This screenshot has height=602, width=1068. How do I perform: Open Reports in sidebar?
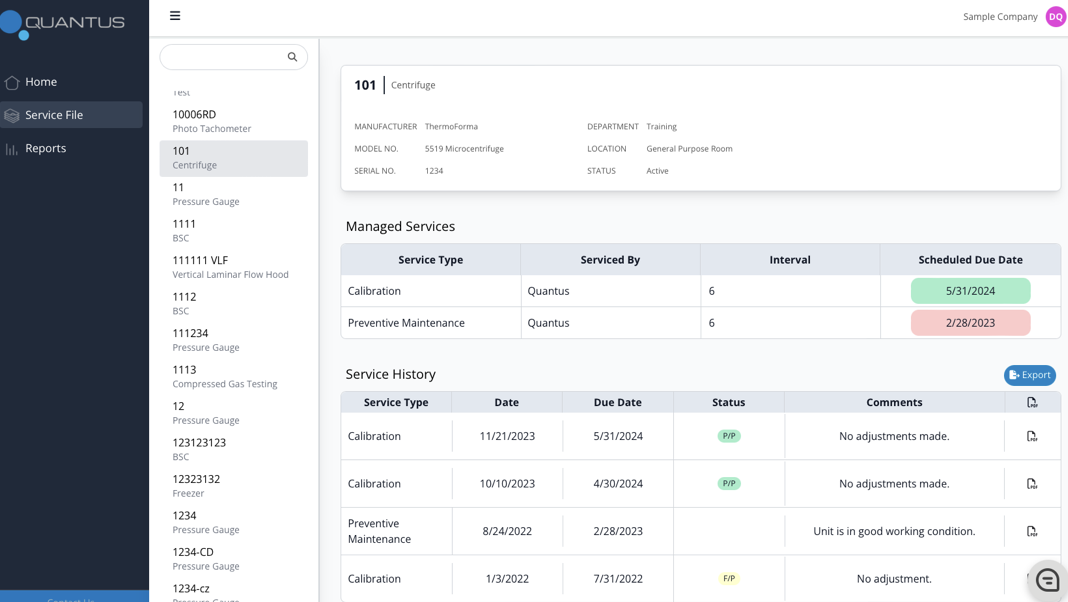pyautogui.click(x=45, y=148)
